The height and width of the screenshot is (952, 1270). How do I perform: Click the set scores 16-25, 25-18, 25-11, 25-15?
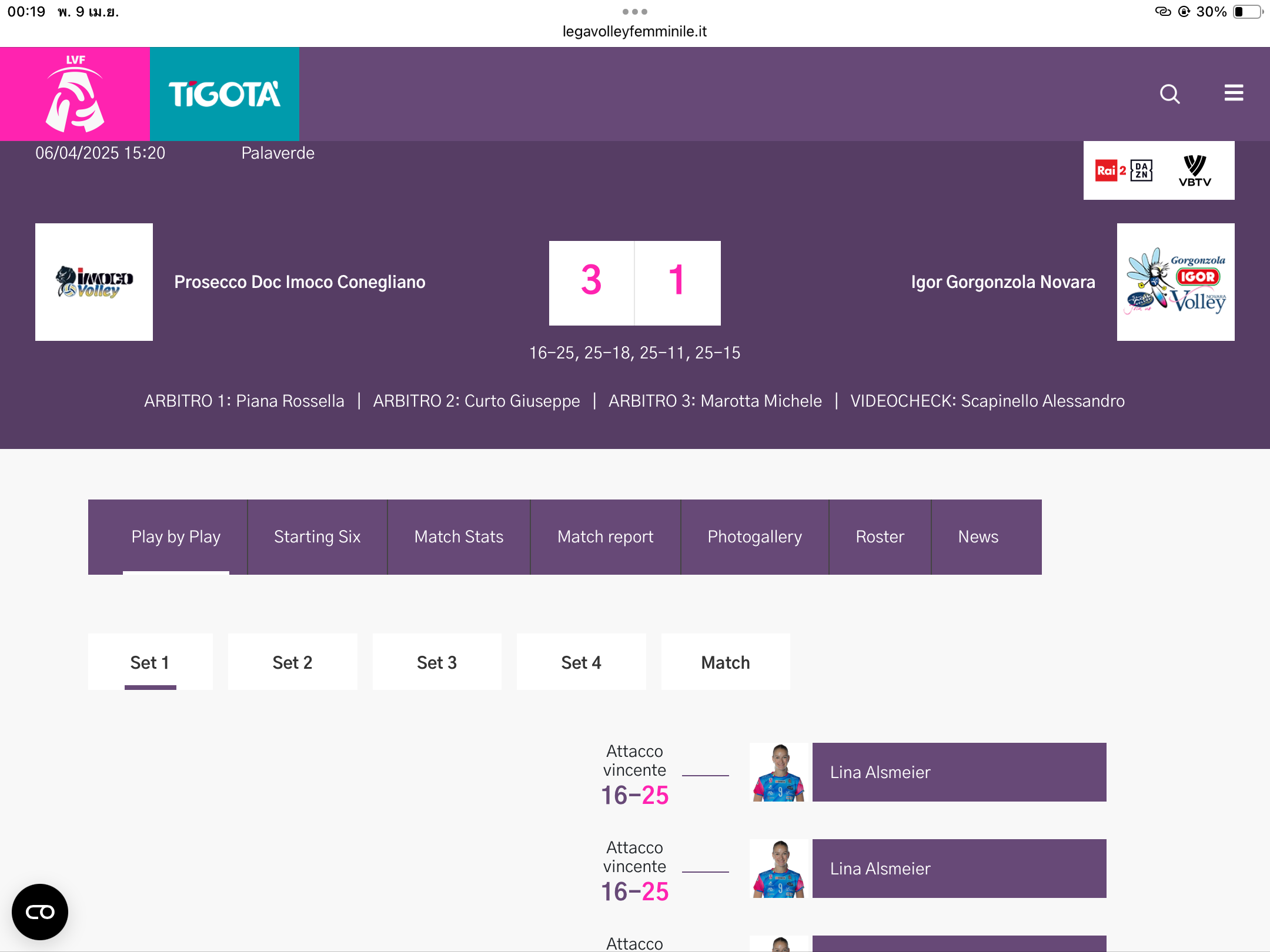(635, 353)
